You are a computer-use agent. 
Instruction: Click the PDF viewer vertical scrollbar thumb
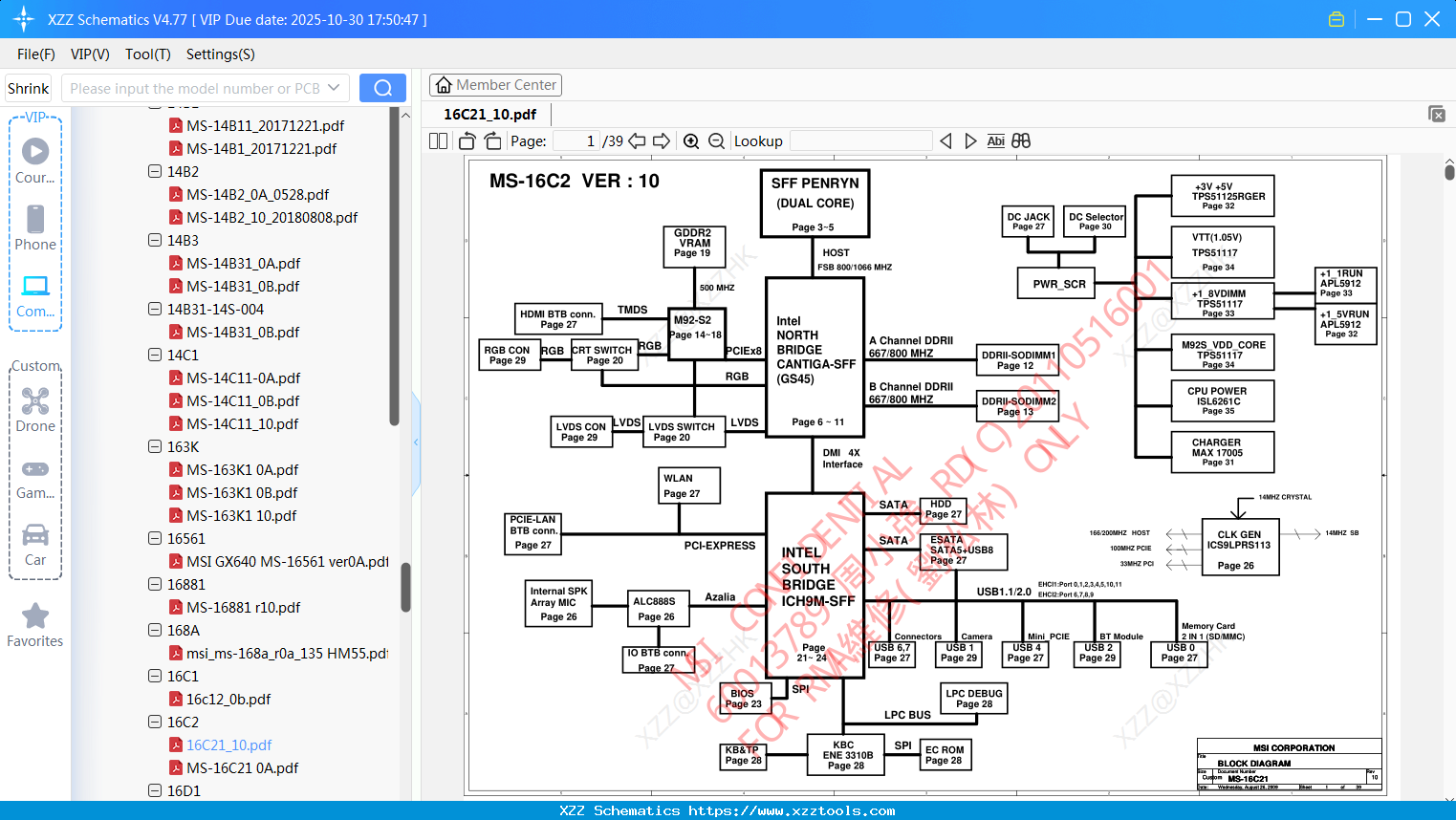coord(1449,172)
